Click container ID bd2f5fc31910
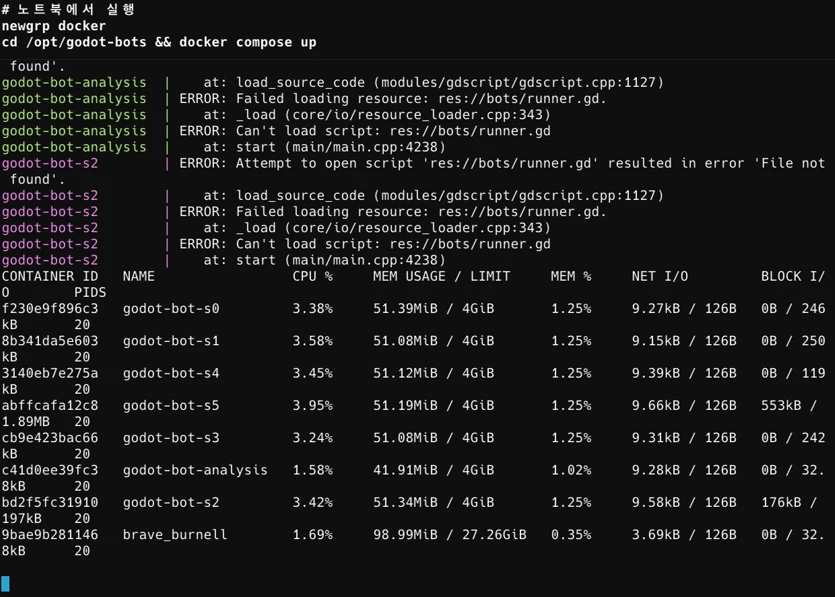Screen dimensions: 835x597 coord(50,502)
